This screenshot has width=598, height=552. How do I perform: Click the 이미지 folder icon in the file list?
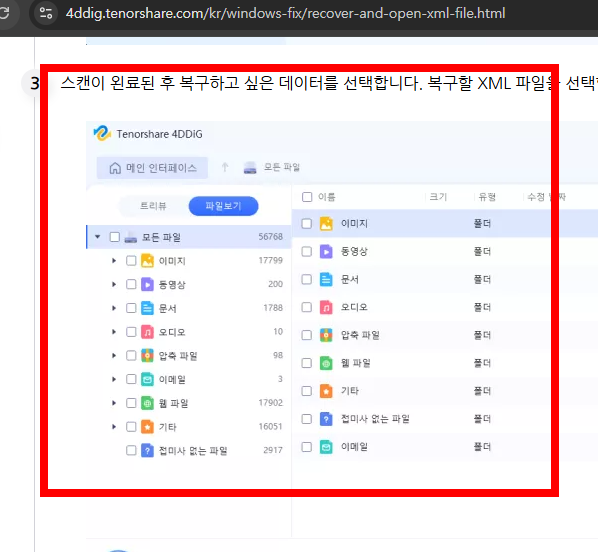[326, 224]
